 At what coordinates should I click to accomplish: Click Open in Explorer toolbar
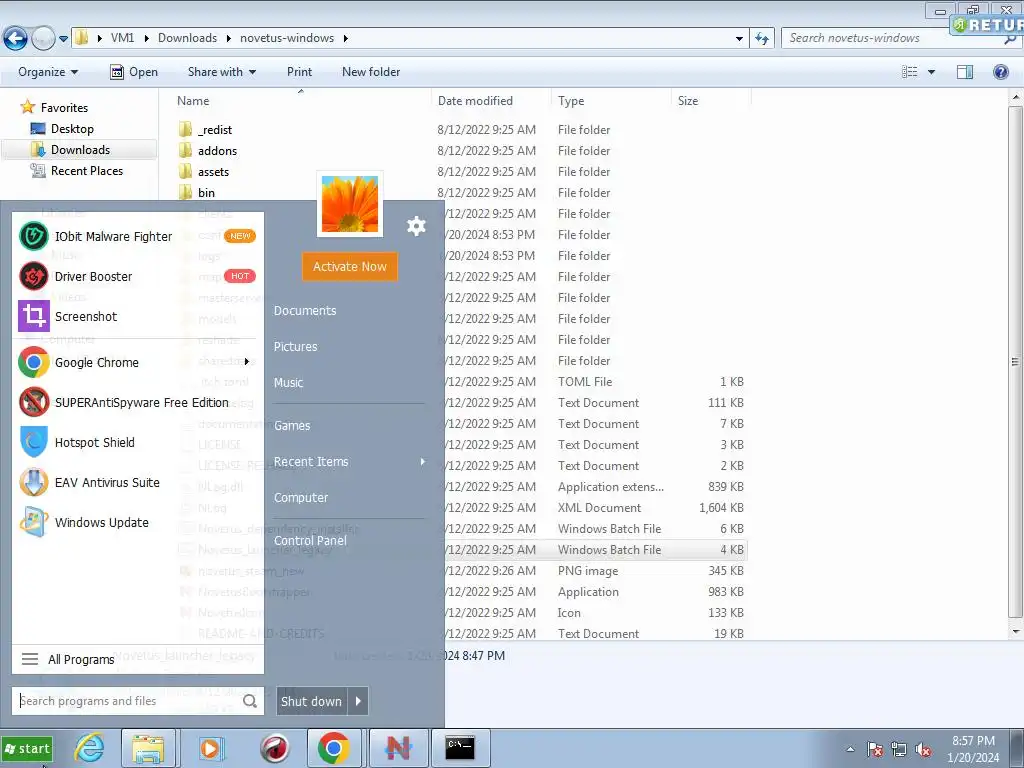135,72
